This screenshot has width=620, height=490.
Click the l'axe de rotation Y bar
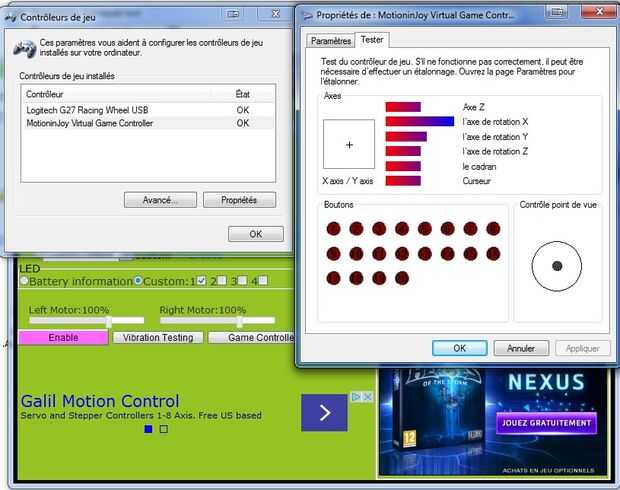pyautogui.click(x=406, y=136)
